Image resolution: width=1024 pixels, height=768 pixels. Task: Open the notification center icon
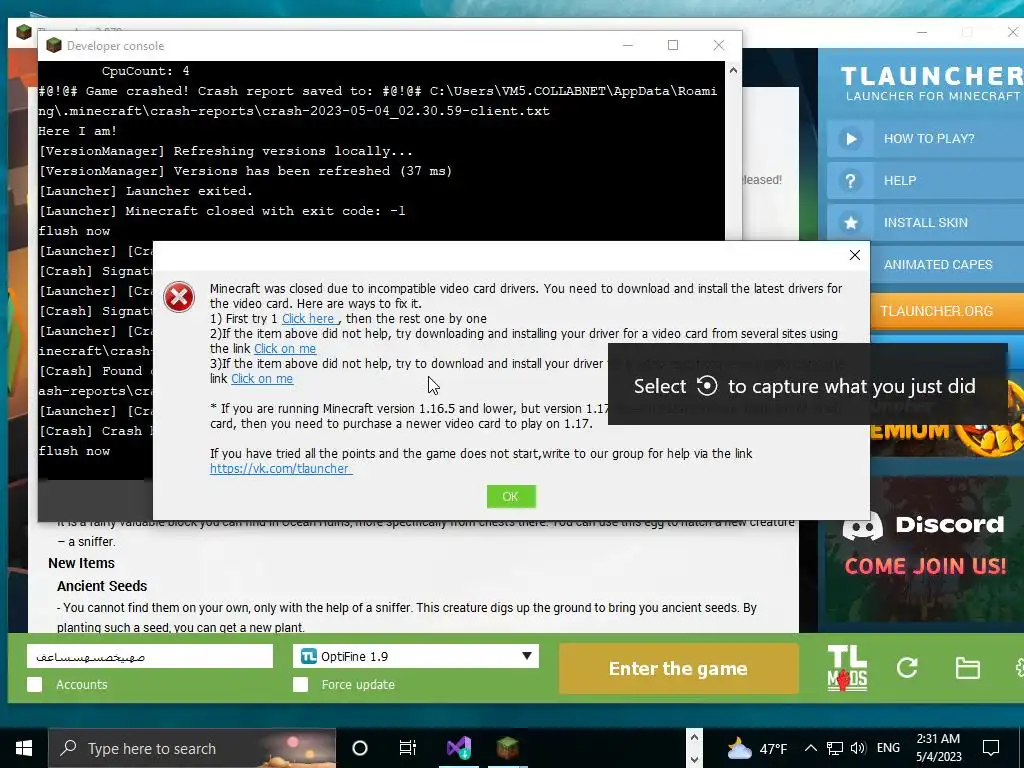click(x=991, y=748)
